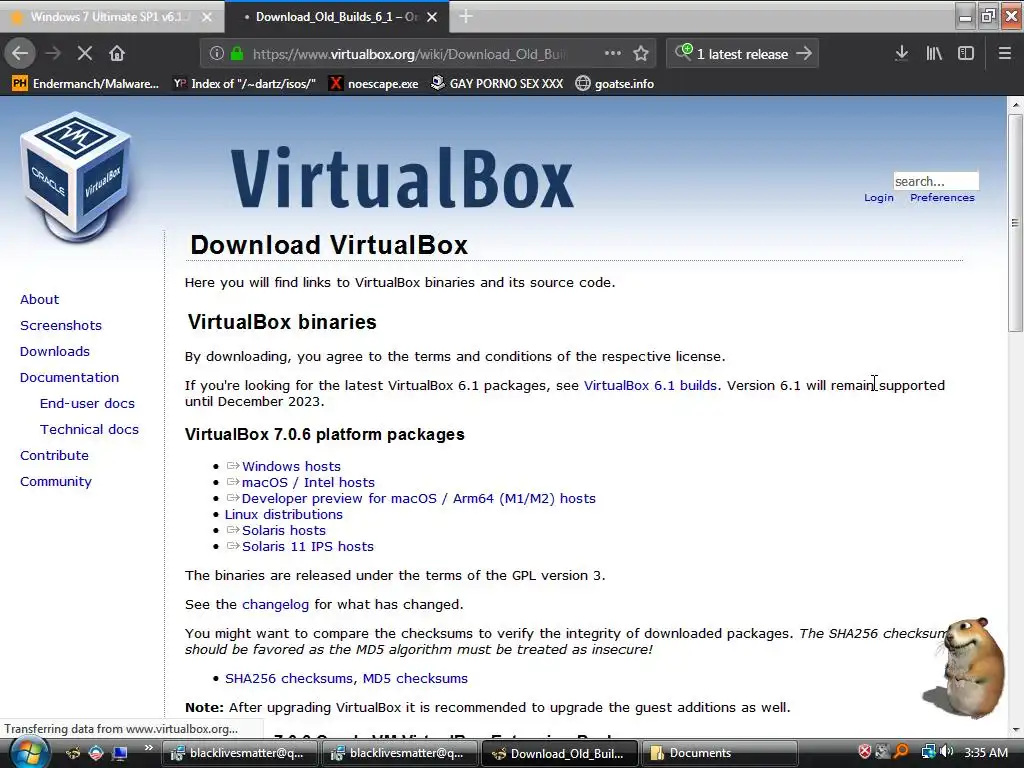Open the Index of /~dartz/isos/ bookmark
1024x768 pixels.
(x=244, y=84)
